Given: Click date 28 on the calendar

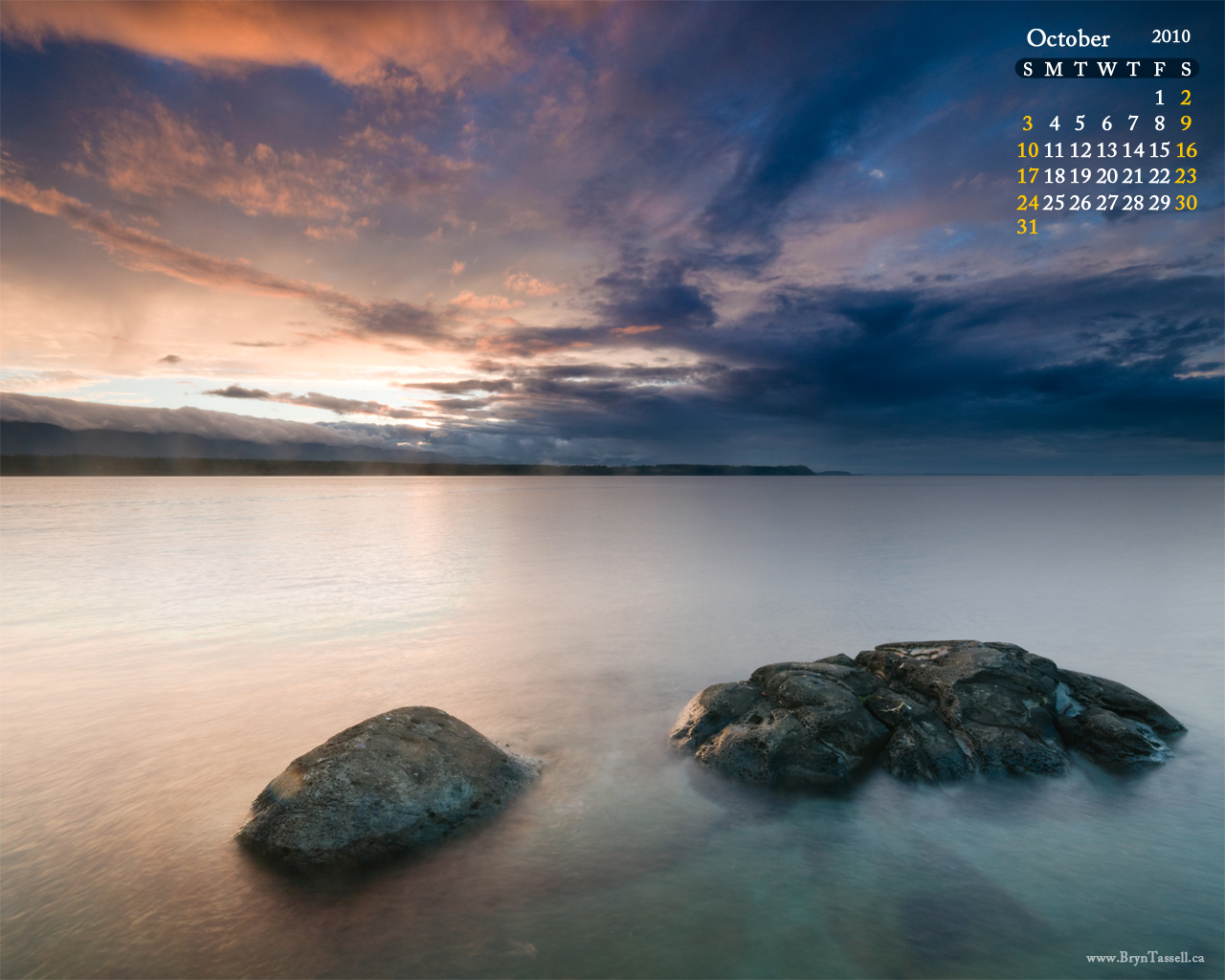Looking at the screenshot, I should pyautogui.click(x=1133, y=203).
